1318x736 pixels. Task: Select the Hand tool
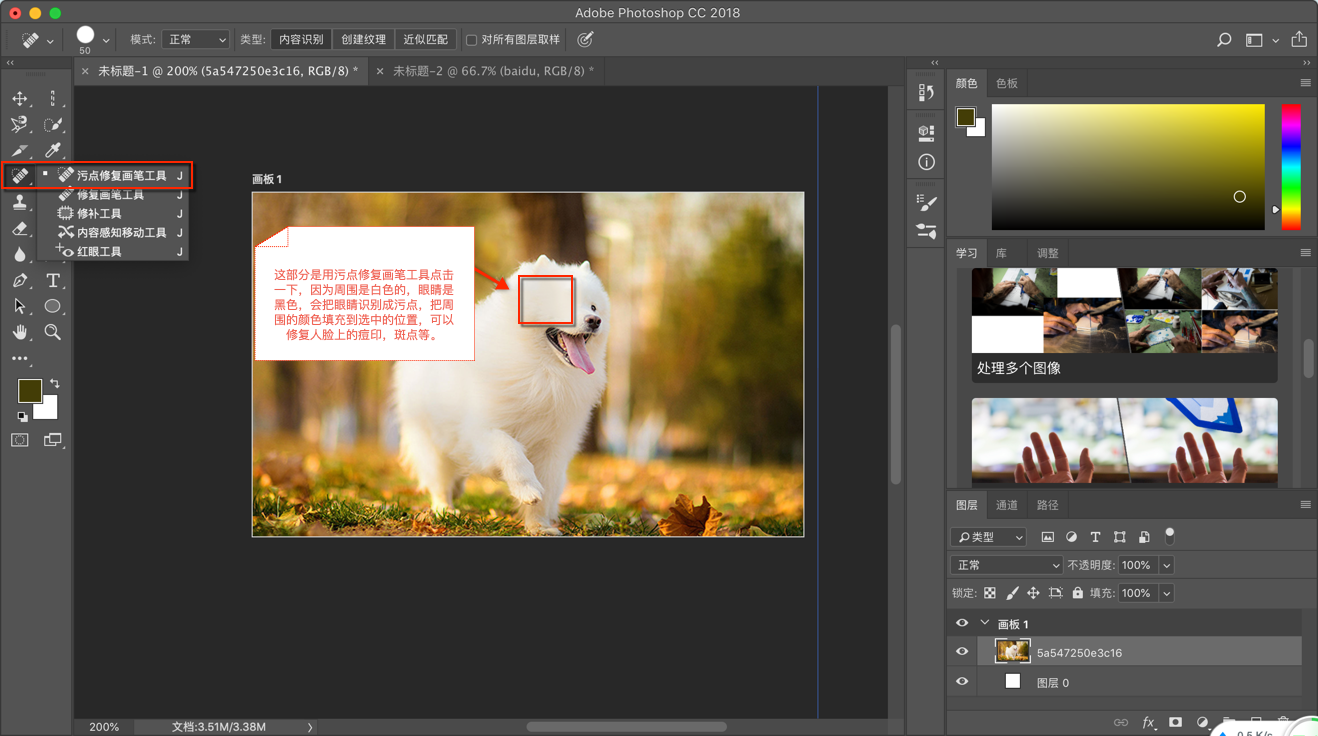[20, 332]
